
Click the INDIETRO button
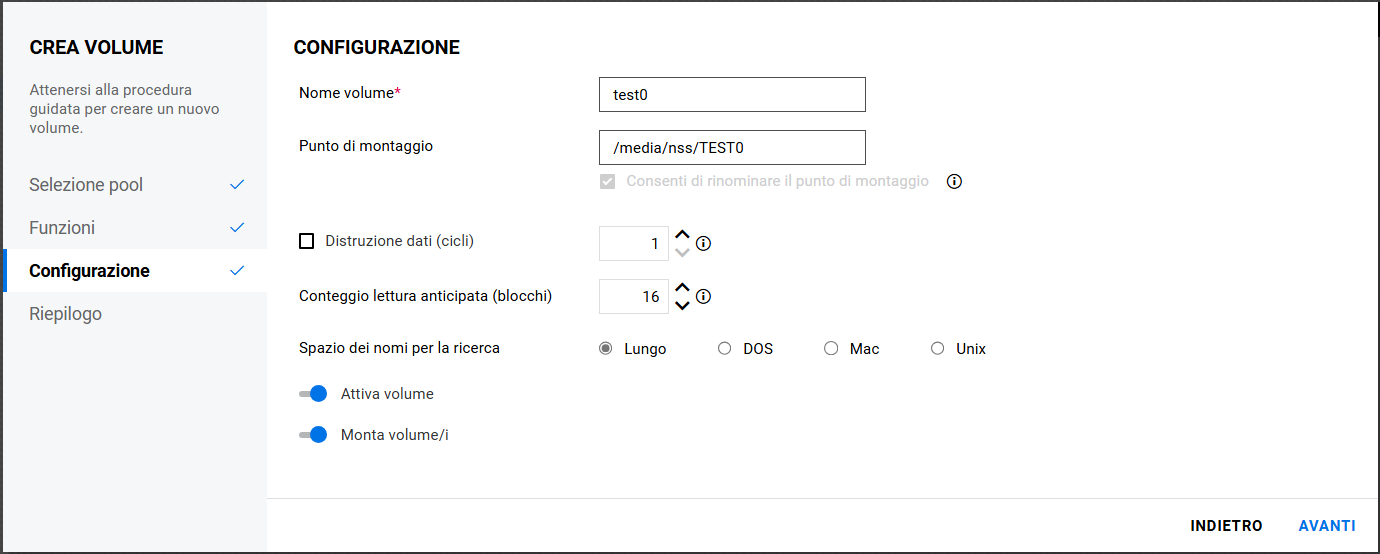click(x=1226, y=526)
